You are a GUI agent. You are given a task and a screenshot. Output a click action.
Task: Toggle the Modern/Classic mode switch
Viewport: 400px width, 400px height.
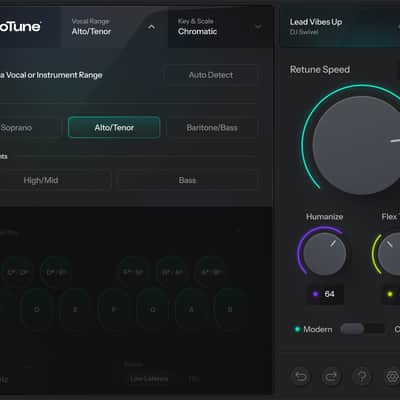pos(362,329)
